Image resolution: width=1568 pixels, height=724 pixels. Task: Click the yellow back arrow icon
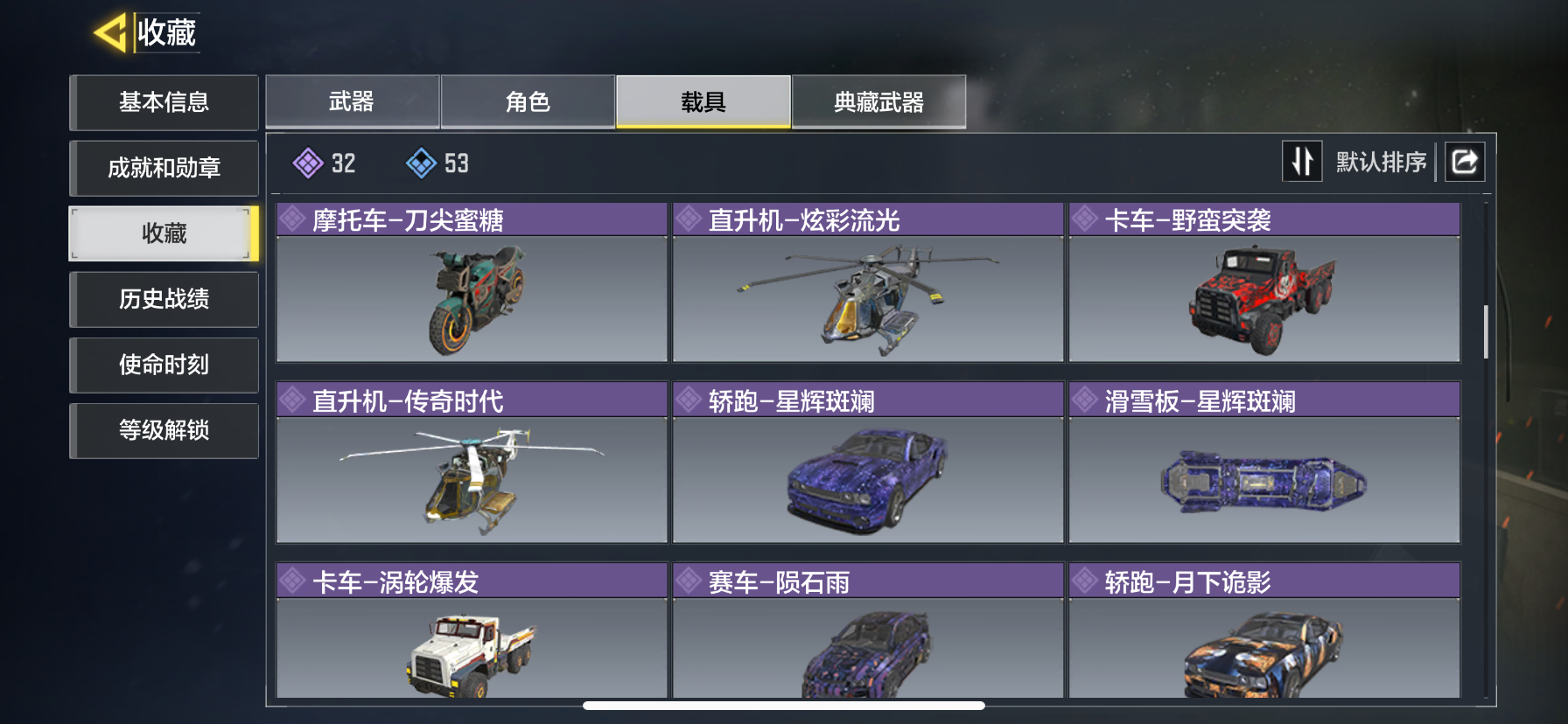(x=110, y=33)
